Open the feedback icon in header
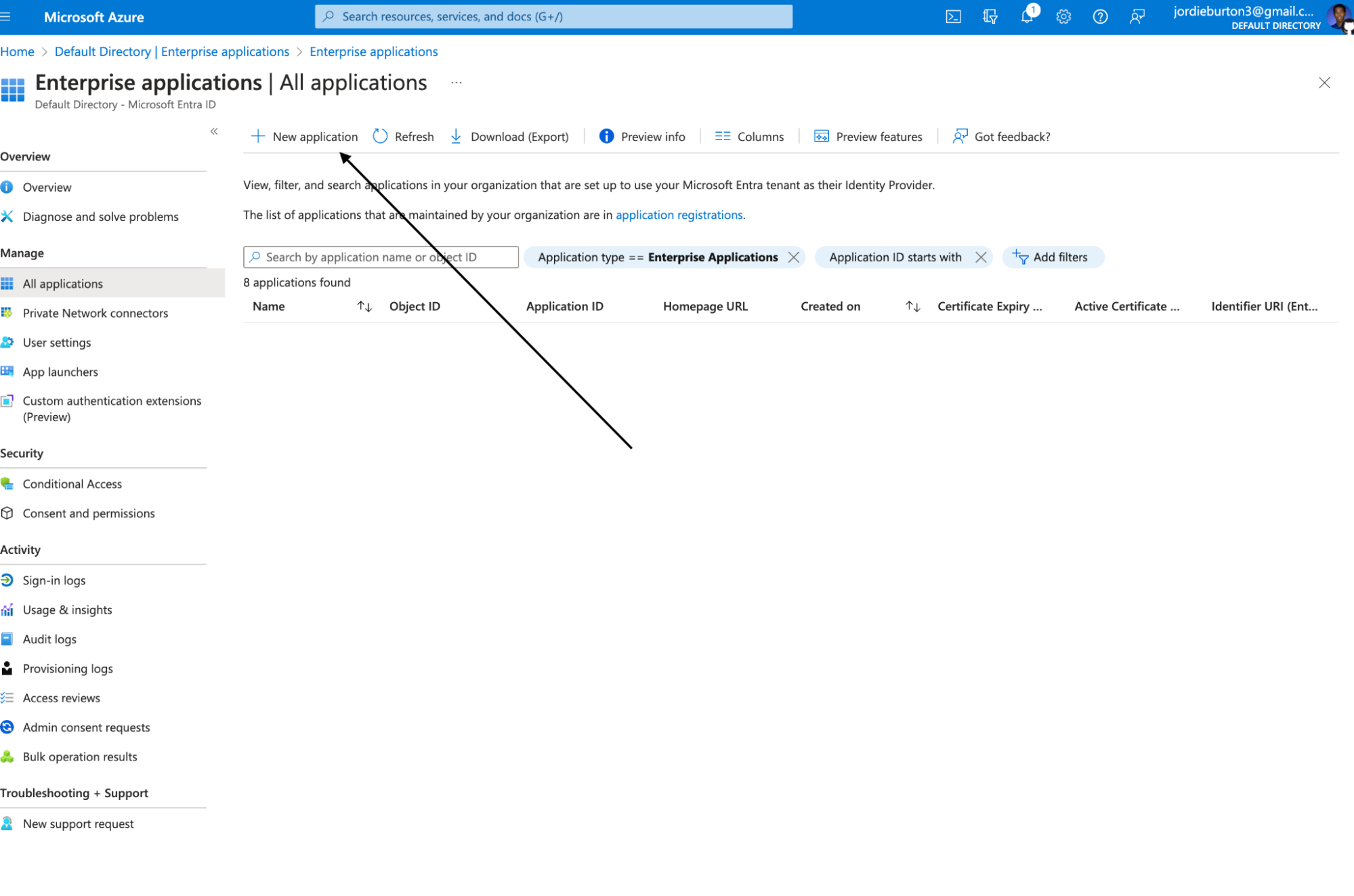The width and height of the screenshot is (1354, 896). 1137,17
